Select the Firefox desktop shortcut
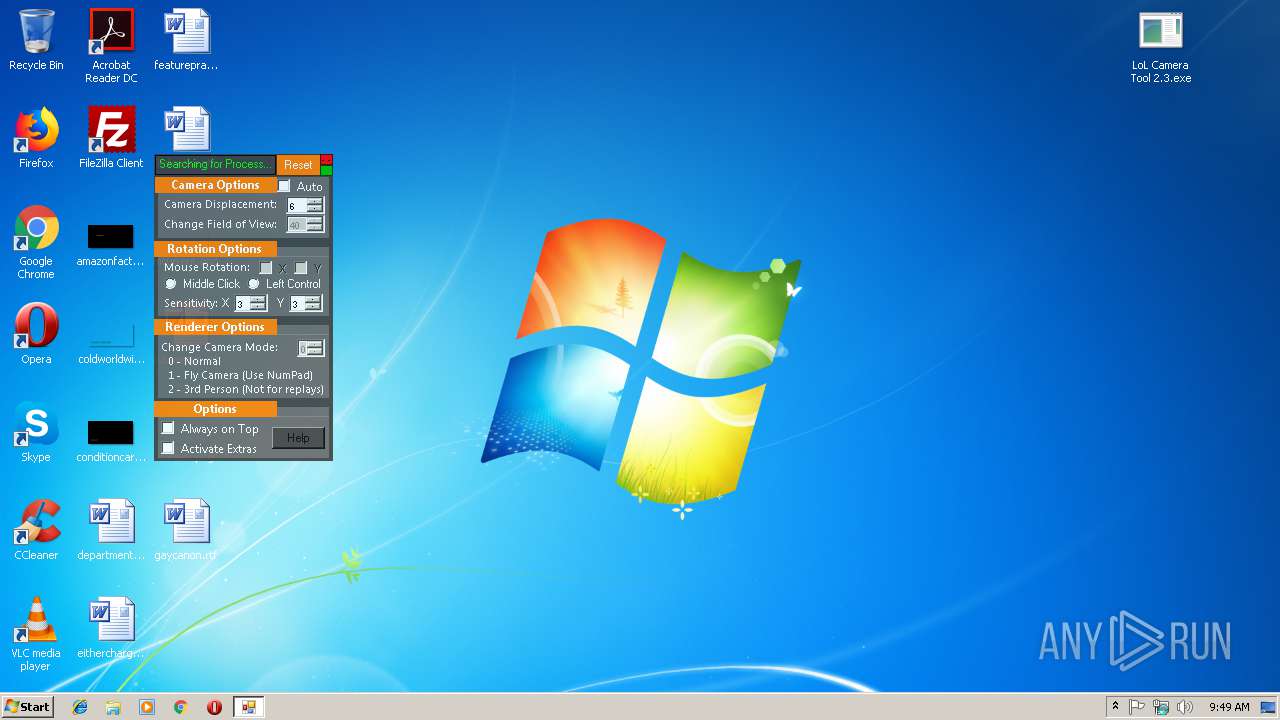Image resolution: width=1280 pixels, height=720 pixels. [x=36, y=138]
